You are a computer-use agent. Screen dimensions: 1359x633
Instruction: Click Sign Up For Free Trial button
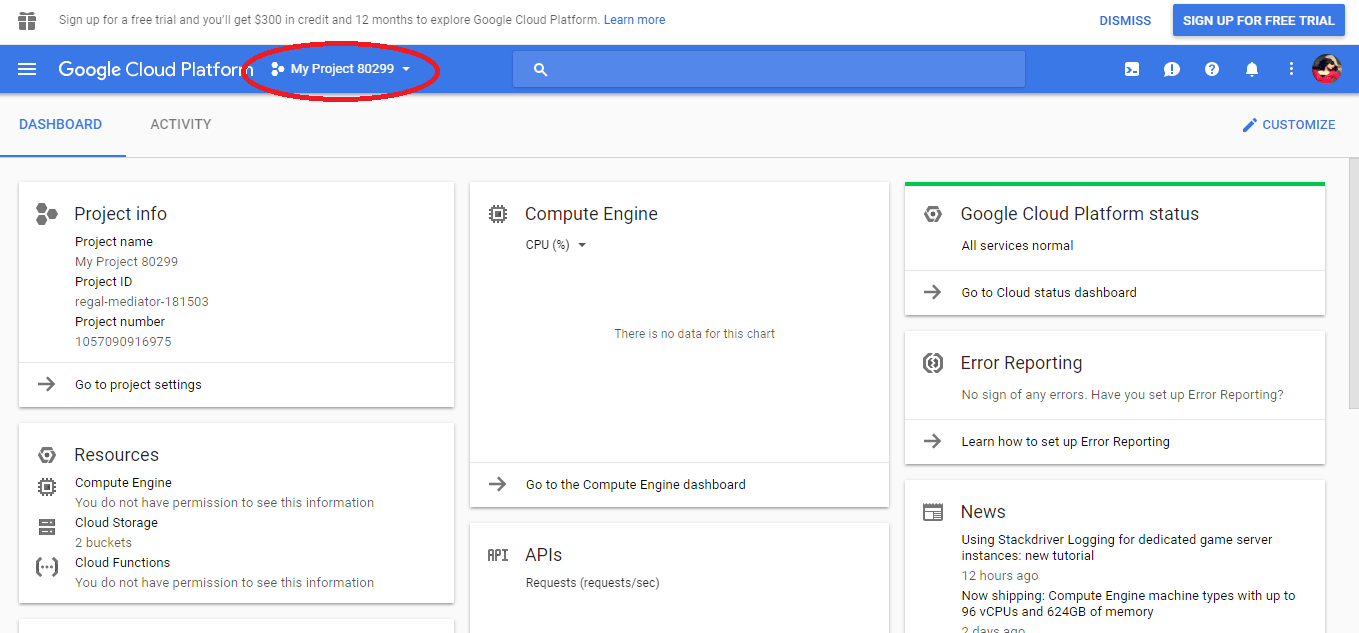click(x=1258, y=20)
